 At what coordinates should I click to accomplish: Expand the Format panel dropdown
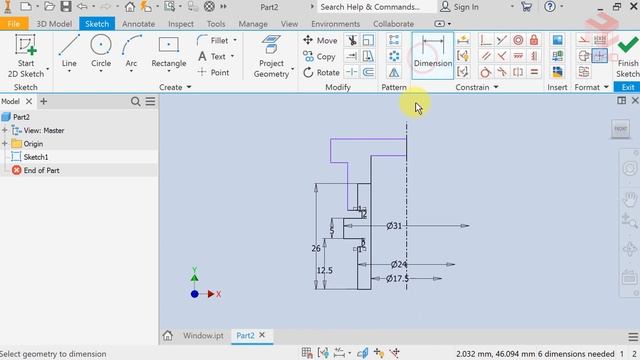[606, 87]
